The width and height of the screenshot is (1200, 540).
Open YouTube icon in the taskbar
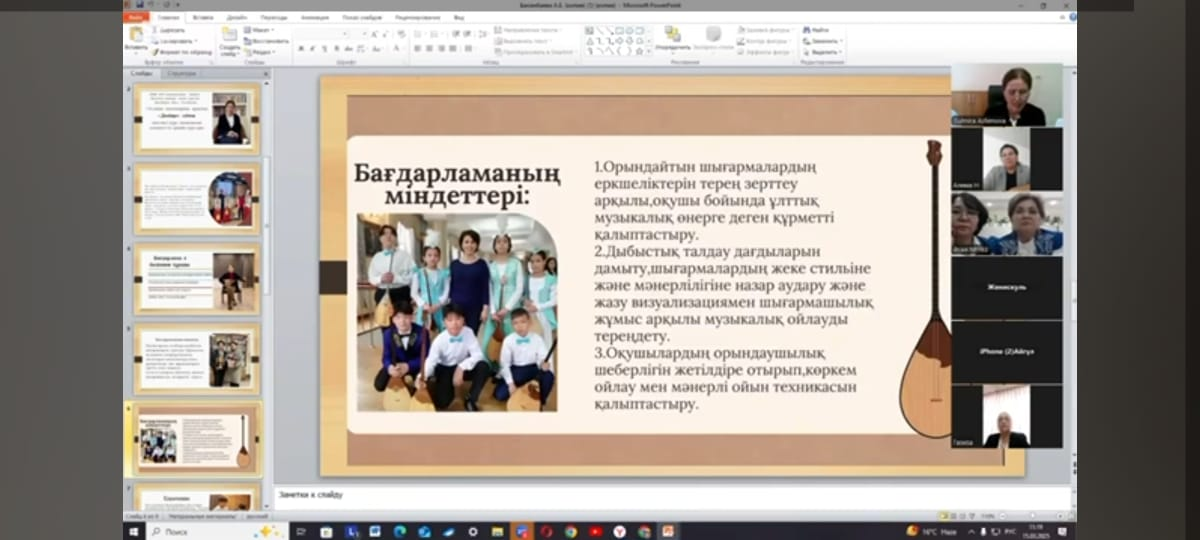pyautogui.click(x=595, y=531)
